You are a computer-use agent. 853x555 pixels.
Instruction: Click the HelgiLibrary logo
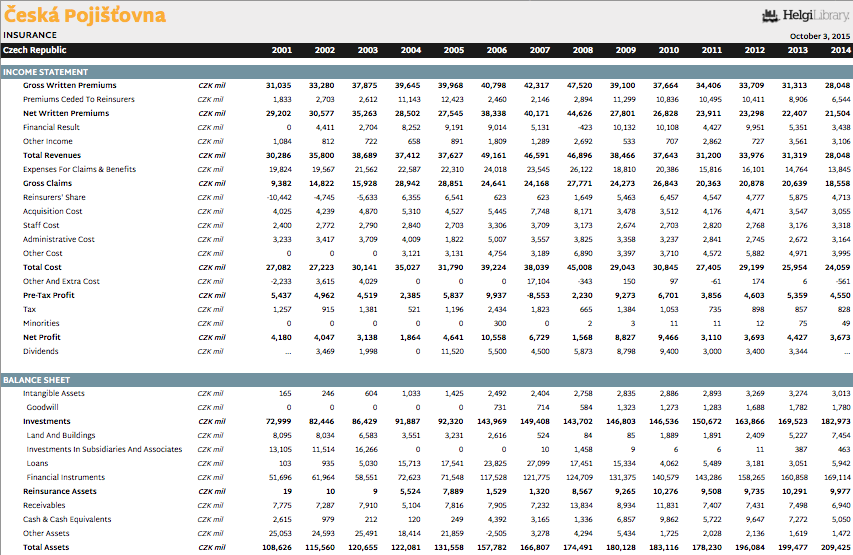805,16
